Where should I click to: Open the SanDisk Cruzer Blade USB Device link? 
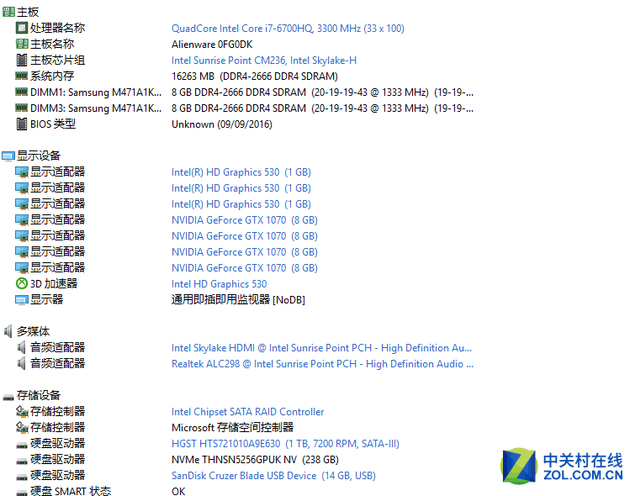(x=273, y=476)
